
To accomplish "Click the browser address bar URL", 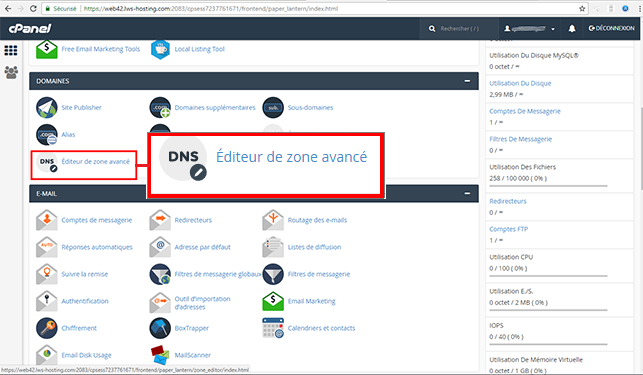I will coord(211,9).
